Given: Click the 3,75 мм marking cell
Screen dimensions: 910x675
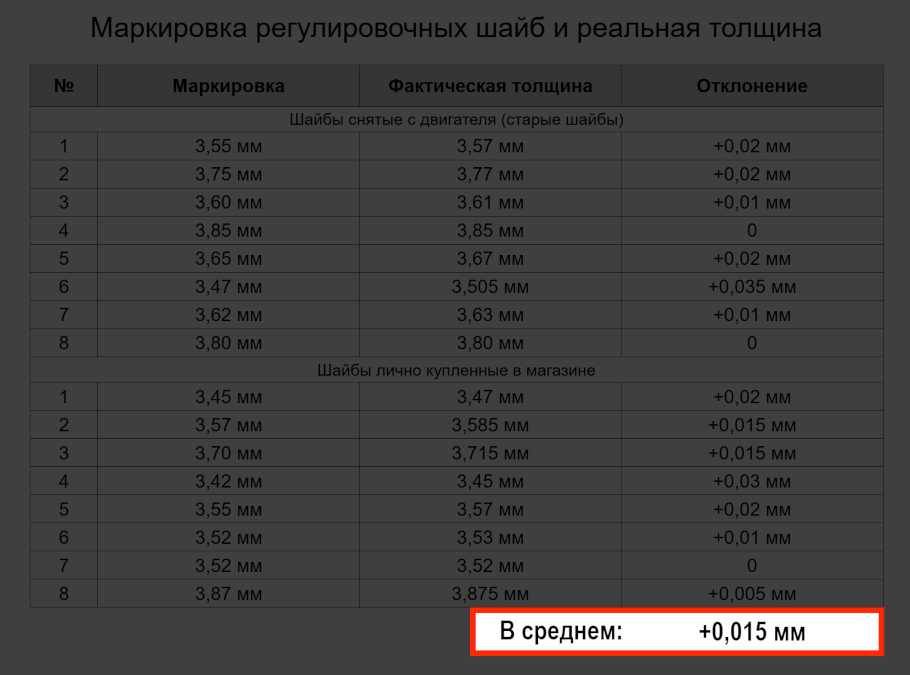Looking at the screenshot, I should tap(228, 175).
